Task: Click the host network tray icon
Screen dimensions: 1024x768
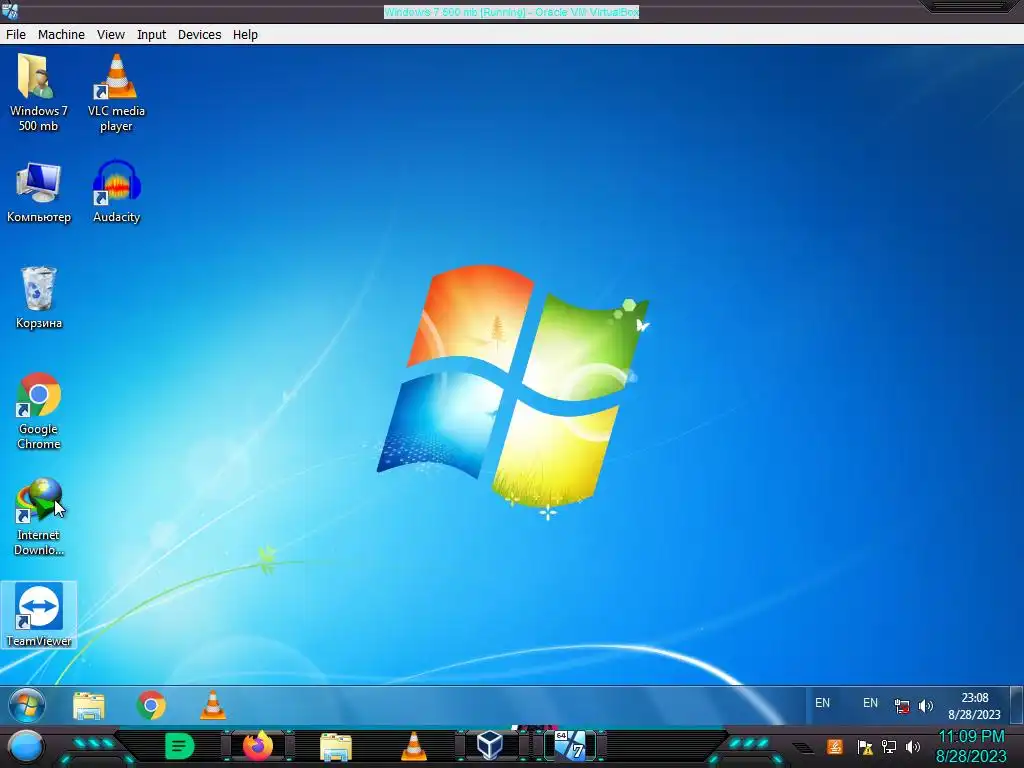Action: (889, 746)
